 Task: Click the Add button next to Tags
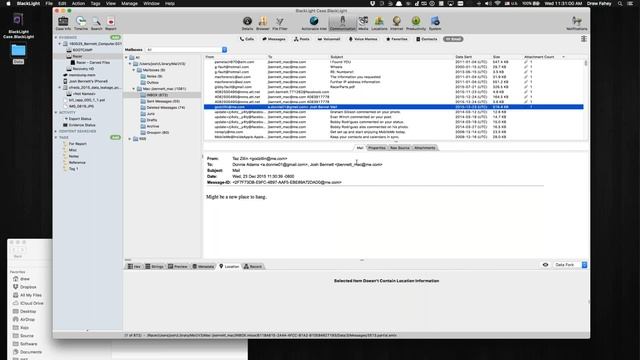coord(116,138)
